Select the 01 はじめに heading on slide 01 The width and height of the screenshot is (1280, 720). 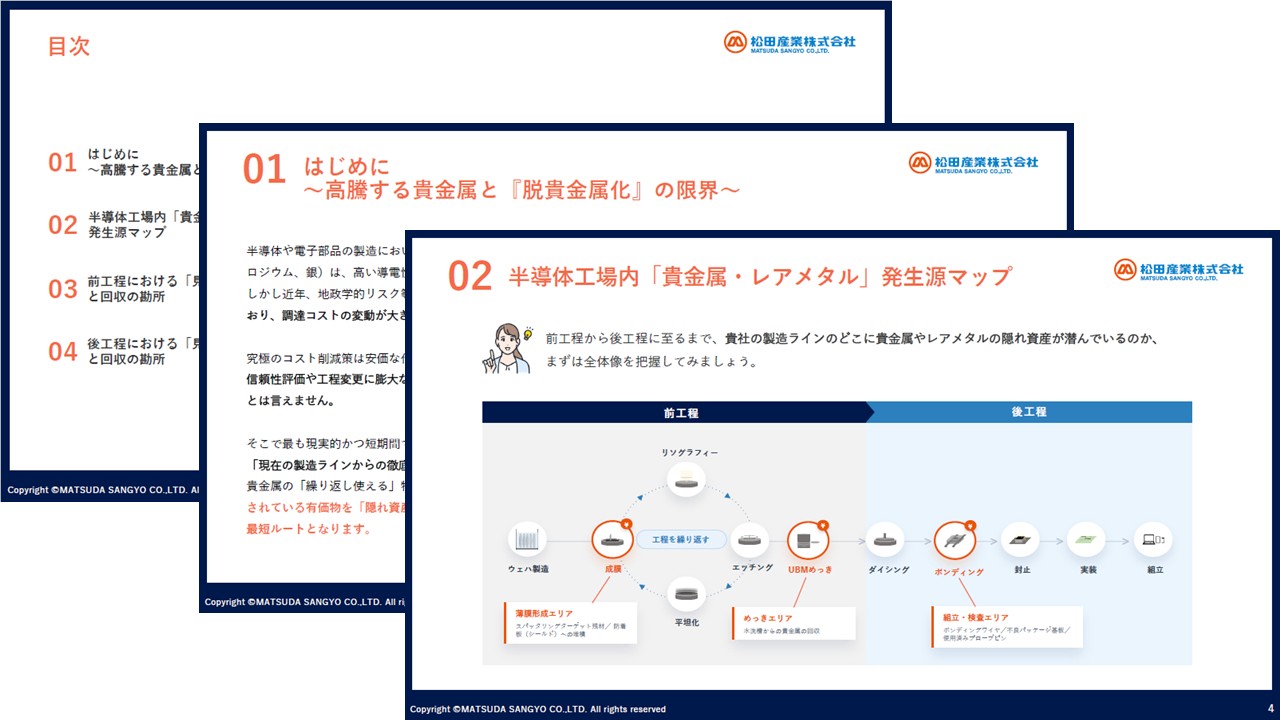491,177
